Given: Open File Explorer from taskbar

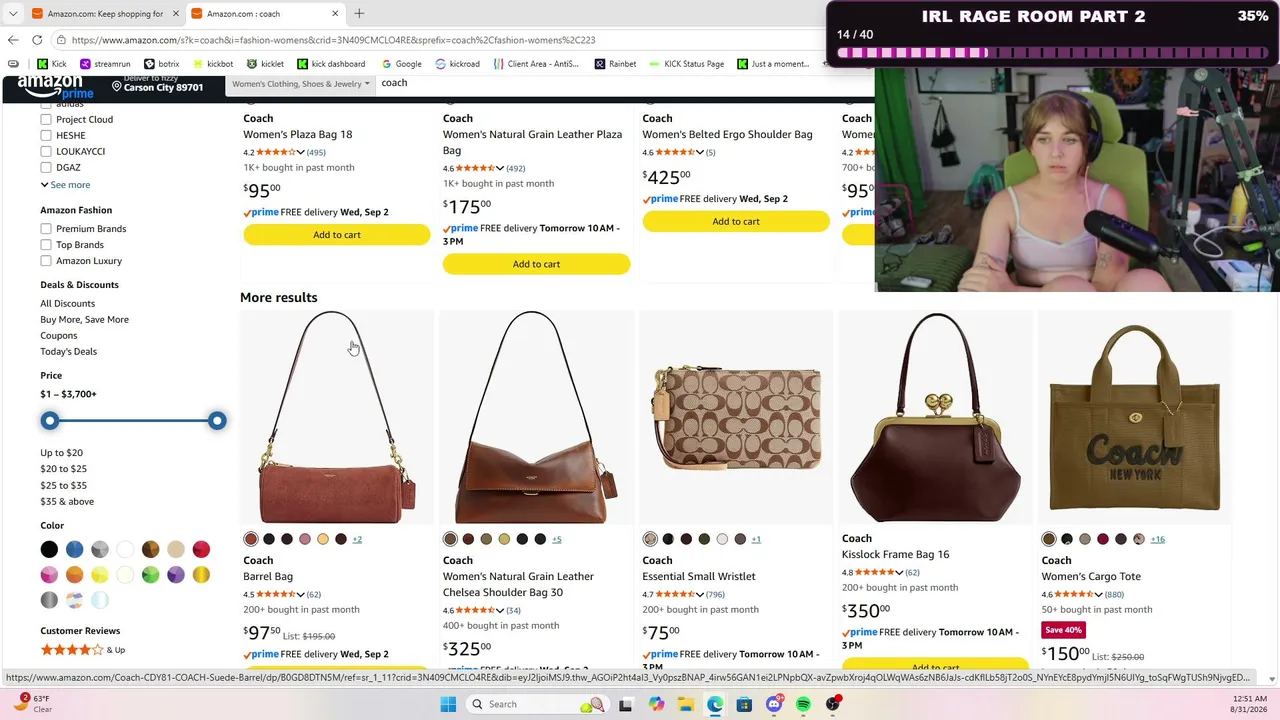Looking at the screenshot, I should pos(686,704).
